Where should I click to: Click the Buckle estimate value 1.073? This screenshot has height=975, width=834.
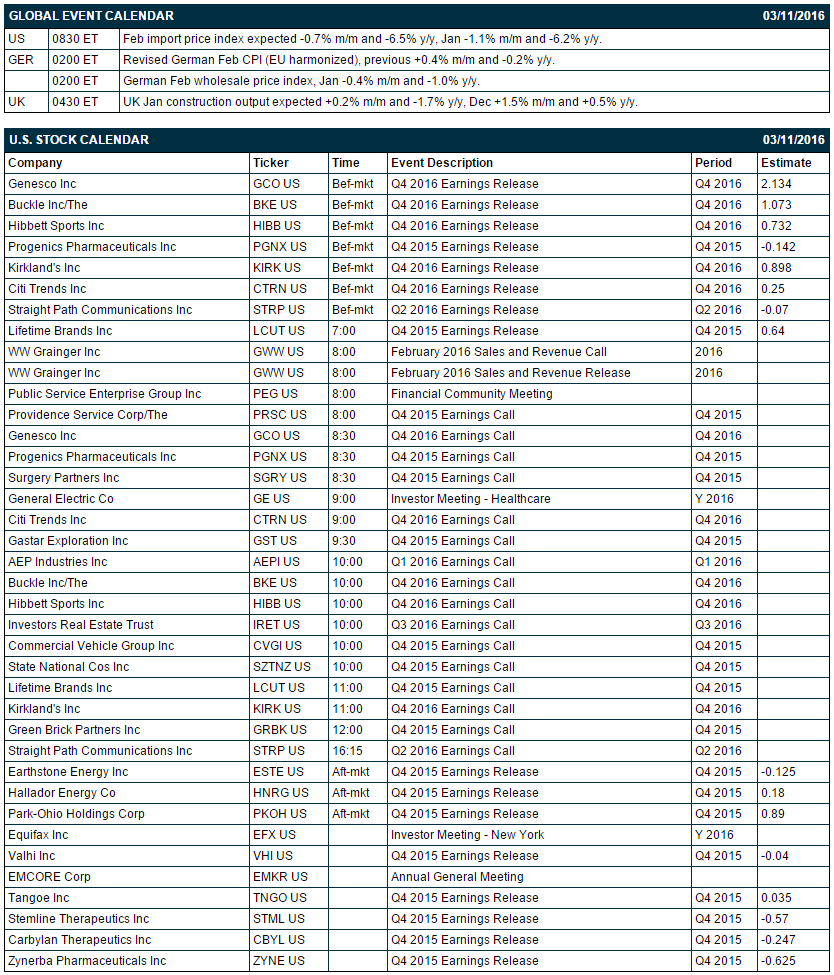(x=776, y=205)
